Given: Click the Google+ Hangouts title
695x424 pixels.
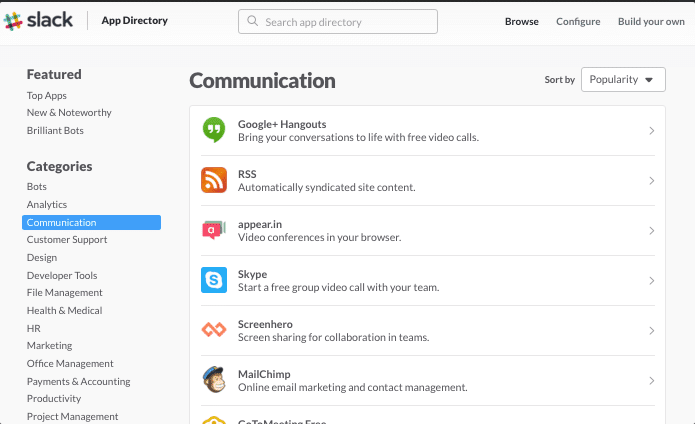Looking at the screenshot, I should [x=282, y=124].
